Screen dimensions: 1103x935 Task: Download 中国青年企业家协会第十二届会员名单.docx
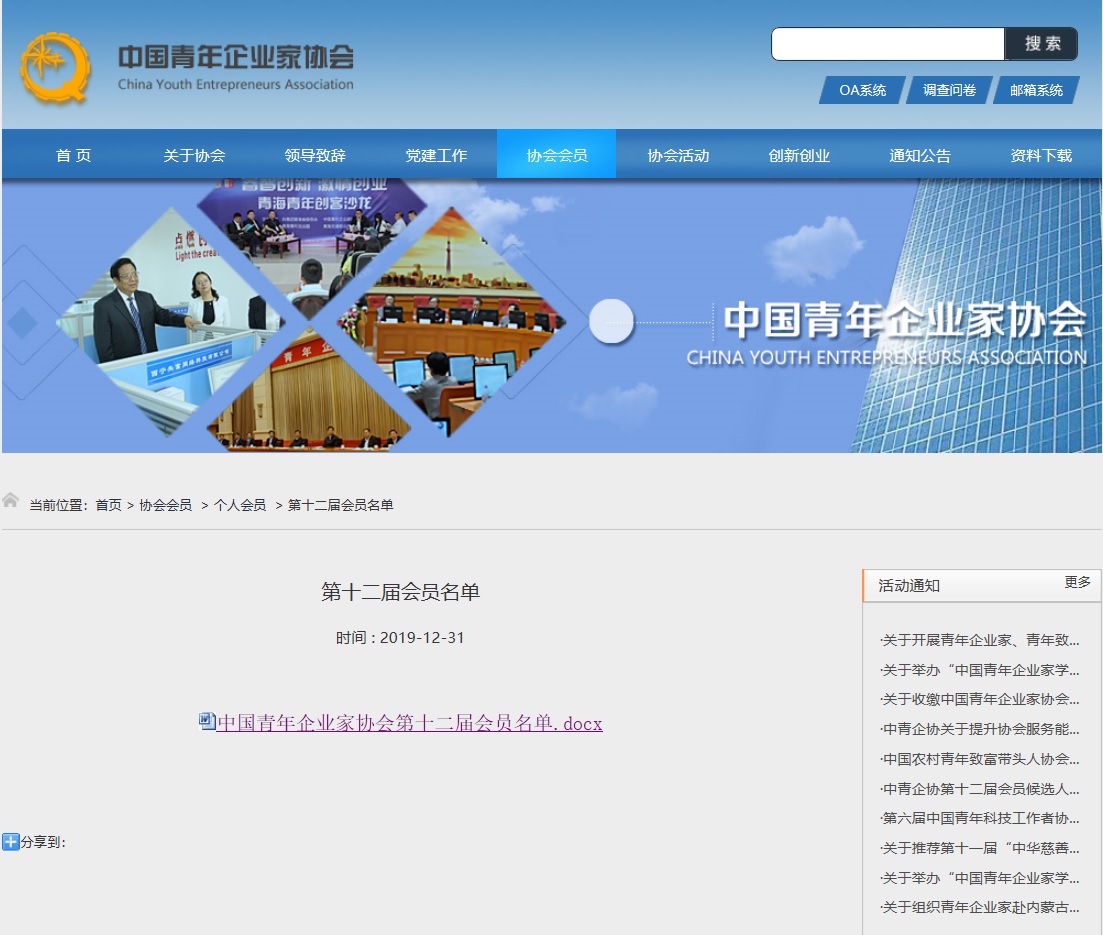(409, 723)
